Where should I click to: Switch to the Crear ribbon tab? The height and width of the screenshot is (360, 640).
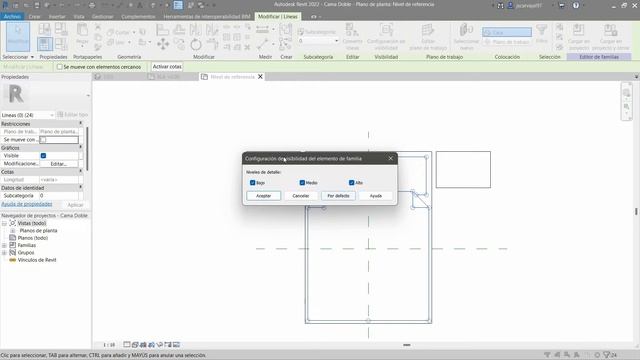click(34, 17)
